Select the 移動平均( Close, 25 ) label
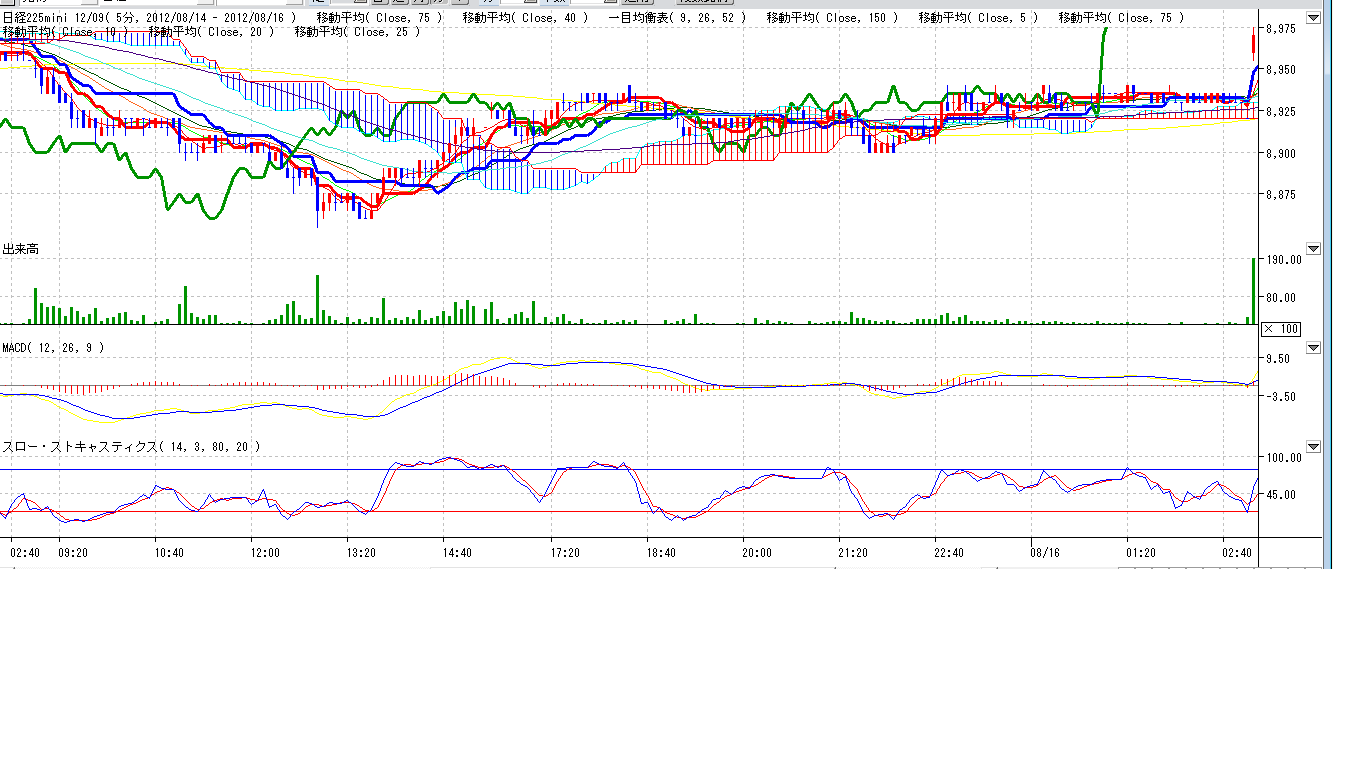Image resolution: width=1366 pixels, height=768 pixels. coord(357,32)
